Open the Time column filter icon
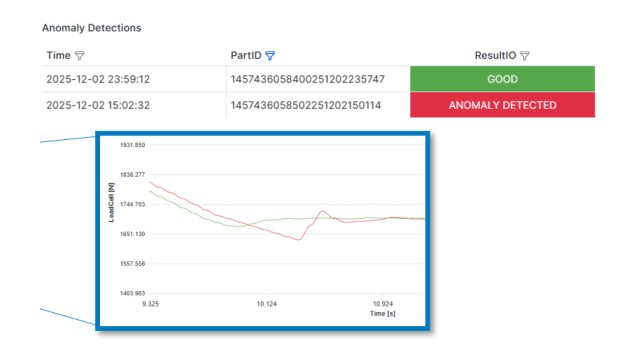Viewport: 640px width, 360px height. click(80, 56)
